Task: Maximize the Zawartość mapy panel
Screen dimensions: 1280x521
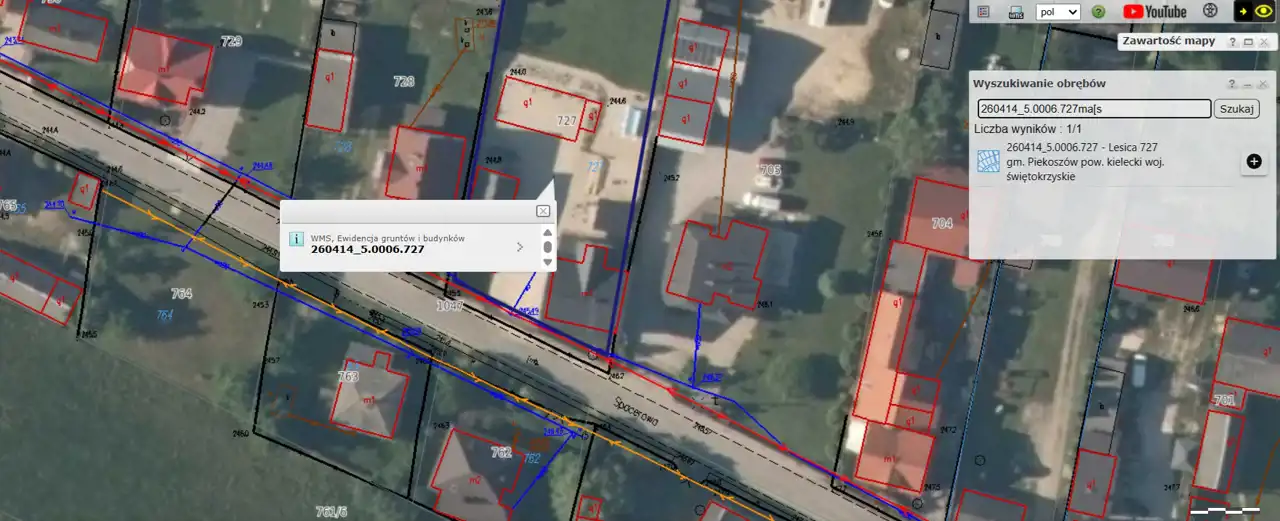Action: 1248,42
